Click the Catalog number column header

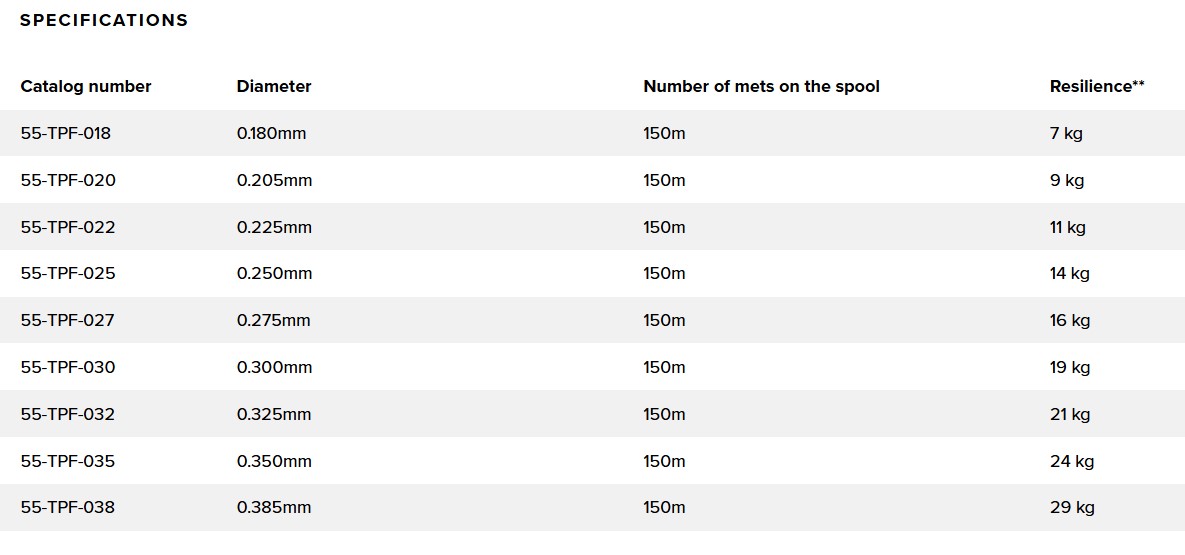[86, 86]
